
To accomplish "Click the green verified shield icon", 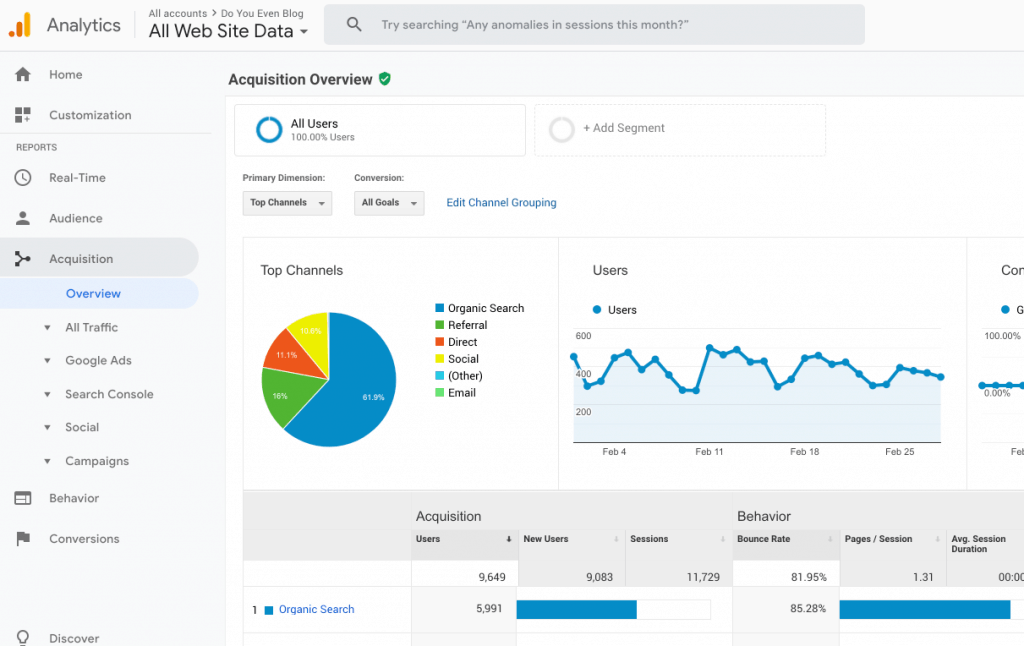I will point(385,79).
